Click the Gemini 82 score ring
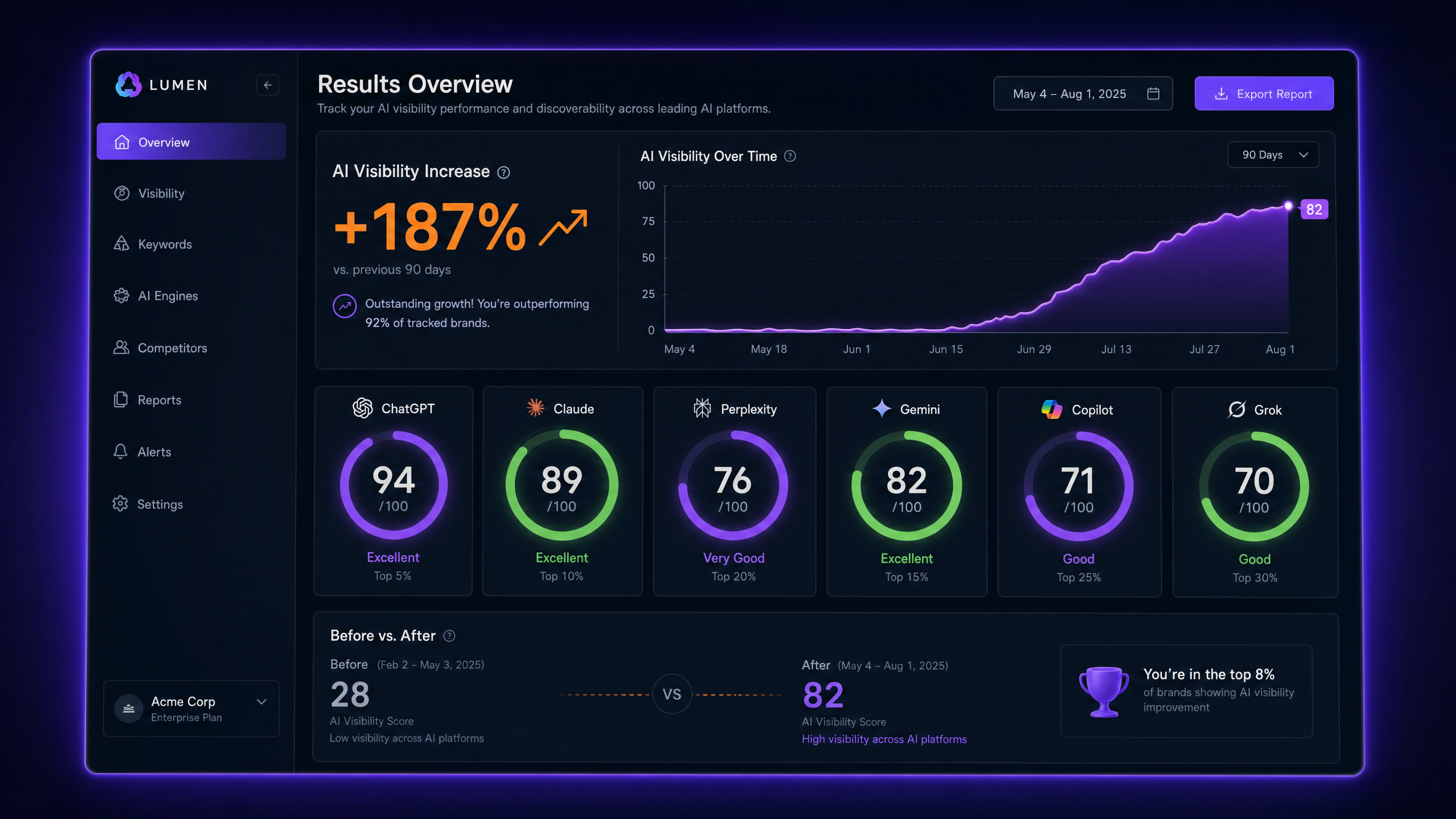 [907, 486]
